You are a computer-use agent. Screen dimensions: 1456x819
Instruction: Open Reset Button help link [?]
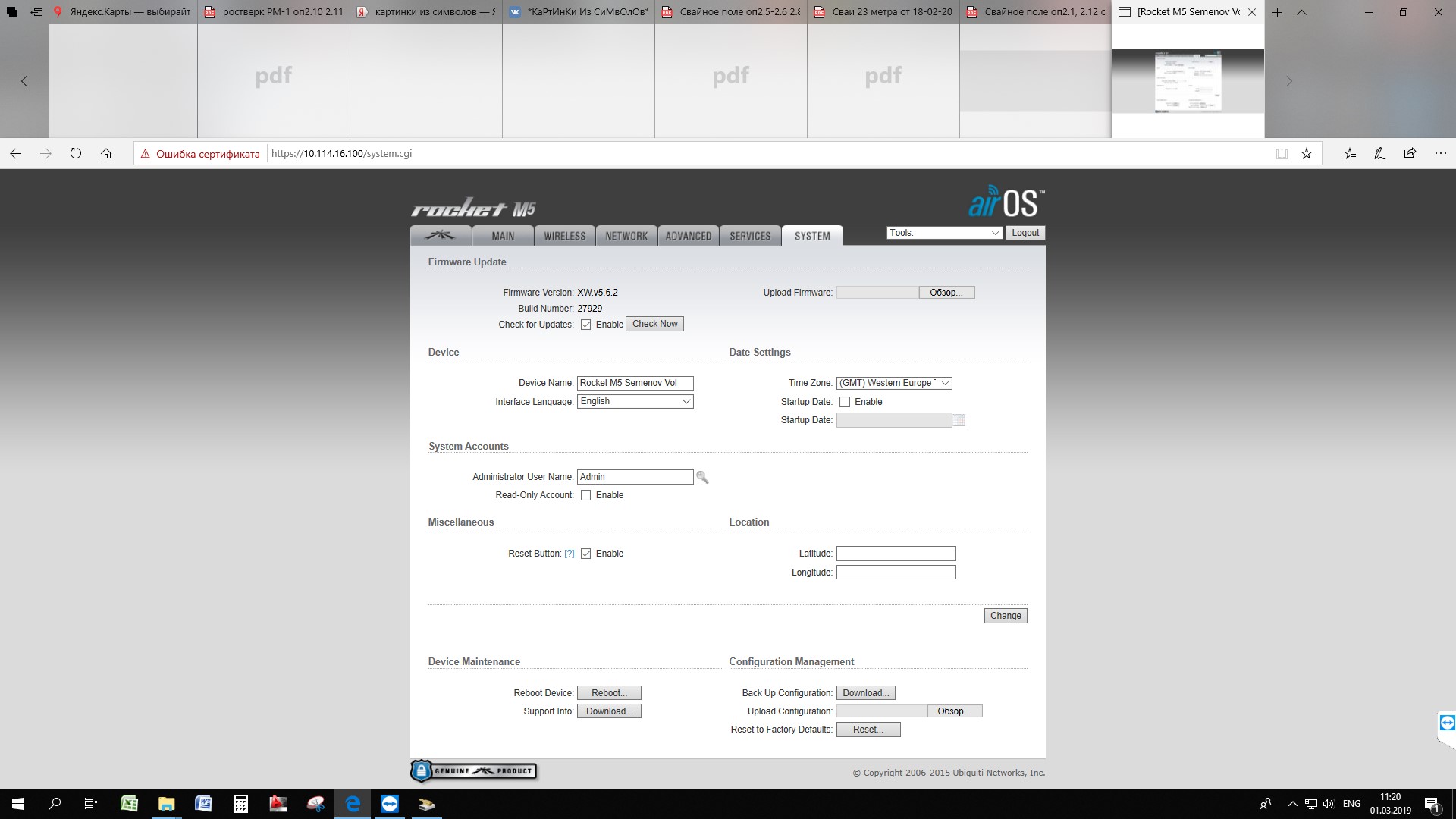coord(570,554)
